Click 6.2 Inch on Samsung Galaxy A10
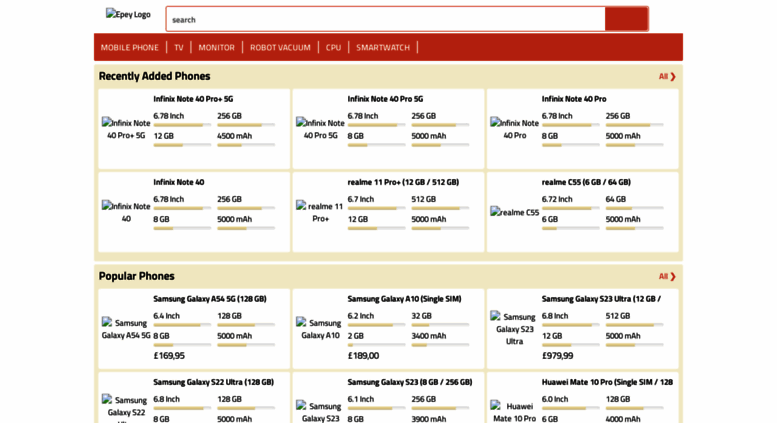 [361, 316]
